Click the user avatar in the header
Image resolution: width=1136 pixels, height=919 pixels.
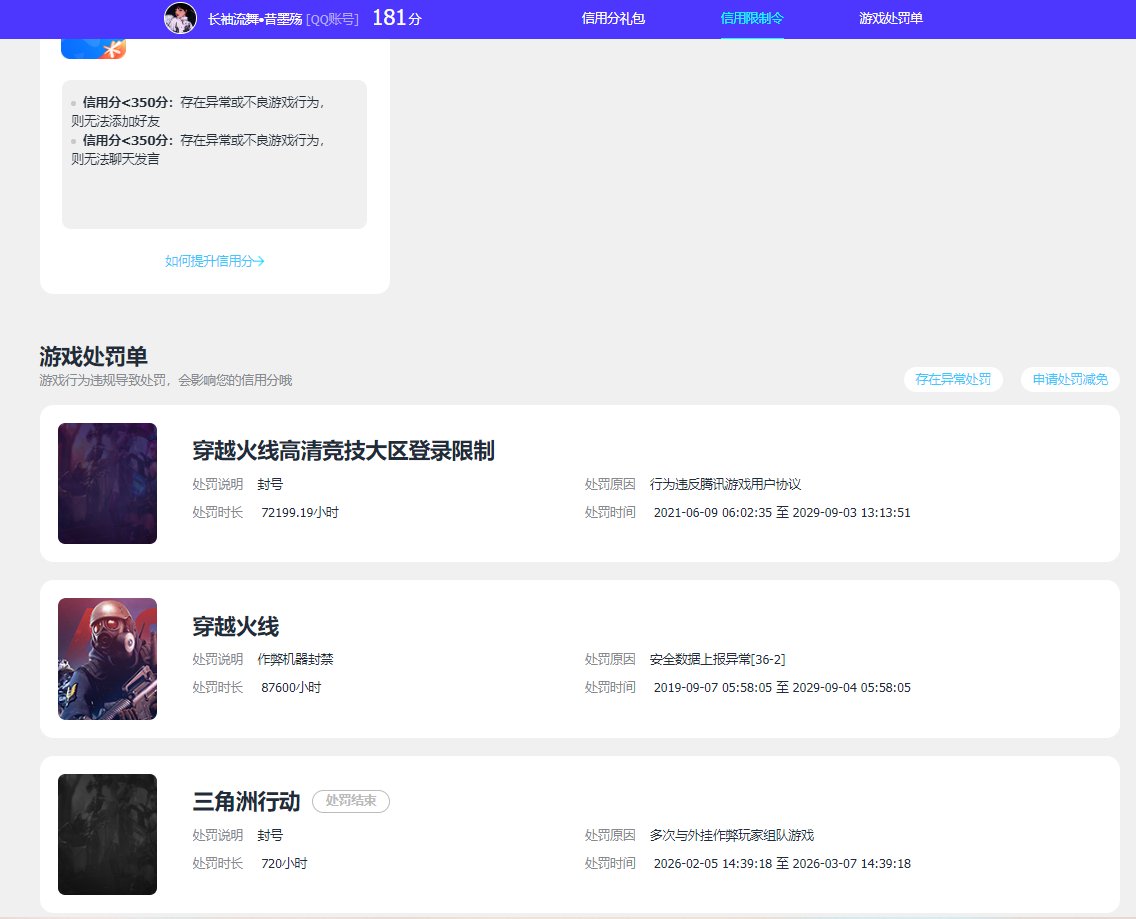(x=180, y=18)
